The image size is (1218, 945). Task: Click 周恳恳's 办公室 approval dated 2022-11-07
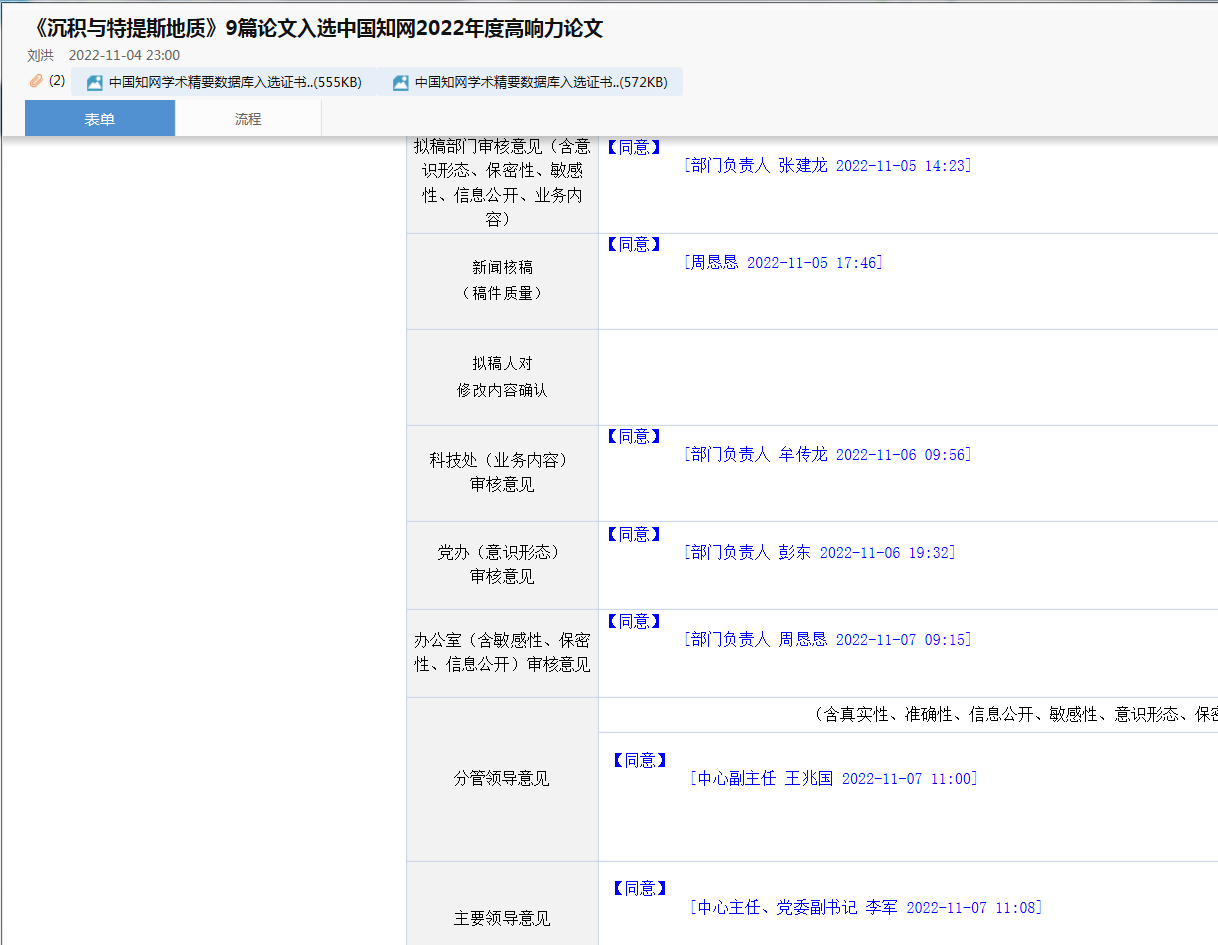pos(828,640)
